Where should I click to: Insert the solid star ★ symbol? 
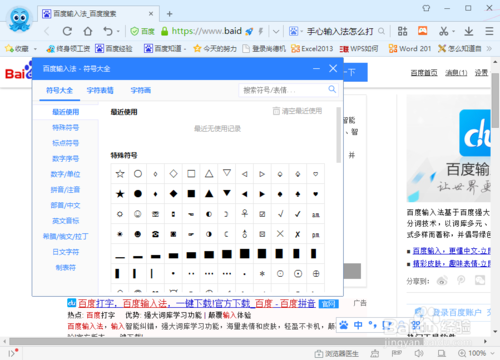[x=120, y=194]
